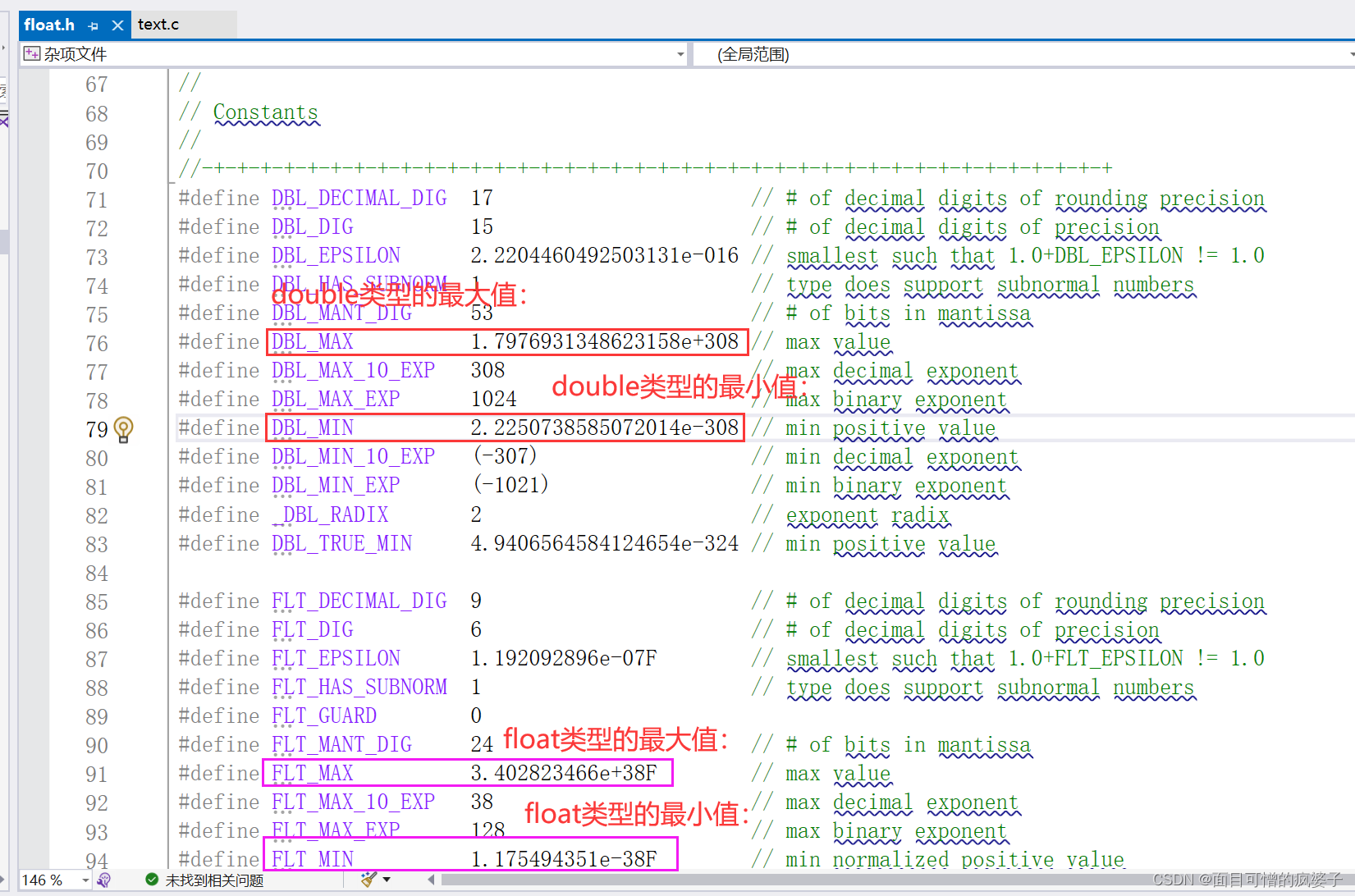Click DBL_MIN macro name
Viewport: 1355px width, 896px height.
pyautogui.click(x=313, y=427)
